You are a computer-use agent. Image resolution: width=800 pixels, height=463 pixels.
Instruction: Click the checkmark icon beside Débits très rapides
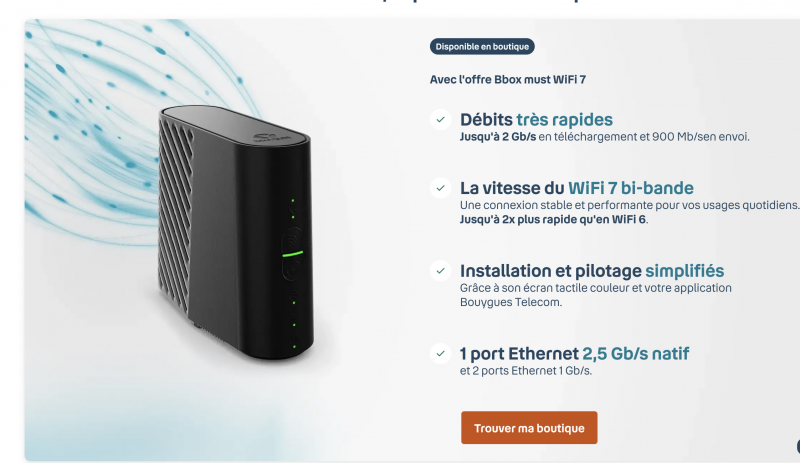coord(440,119)
